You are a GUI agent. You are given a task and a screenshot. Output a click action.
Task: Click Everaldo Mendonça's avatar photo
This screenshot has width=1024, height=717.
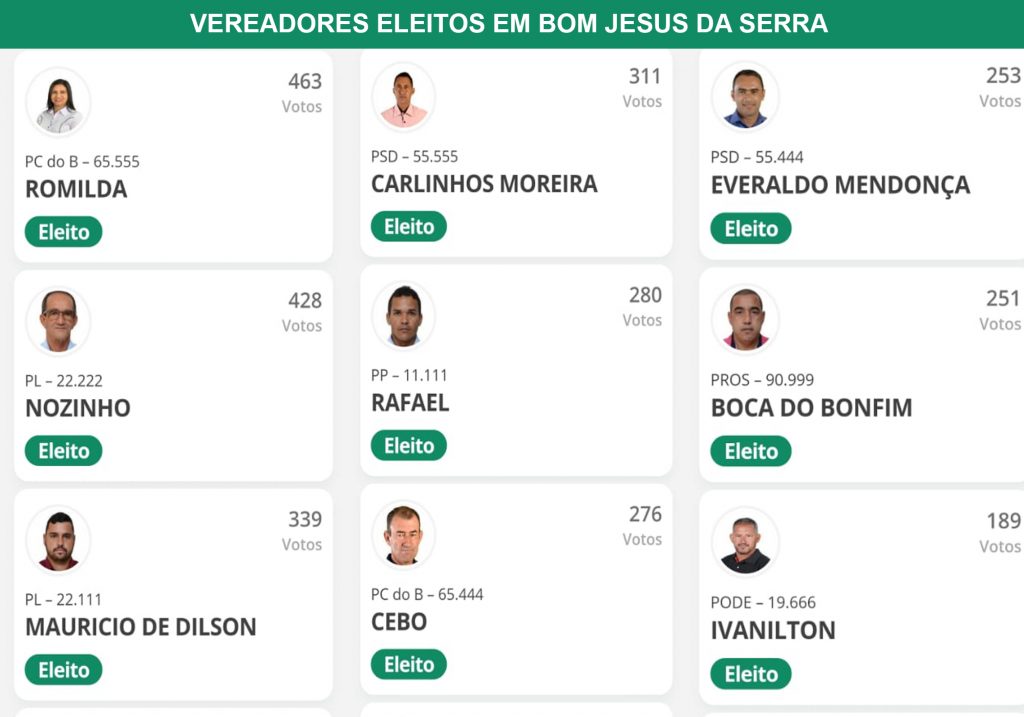[745, 97]
